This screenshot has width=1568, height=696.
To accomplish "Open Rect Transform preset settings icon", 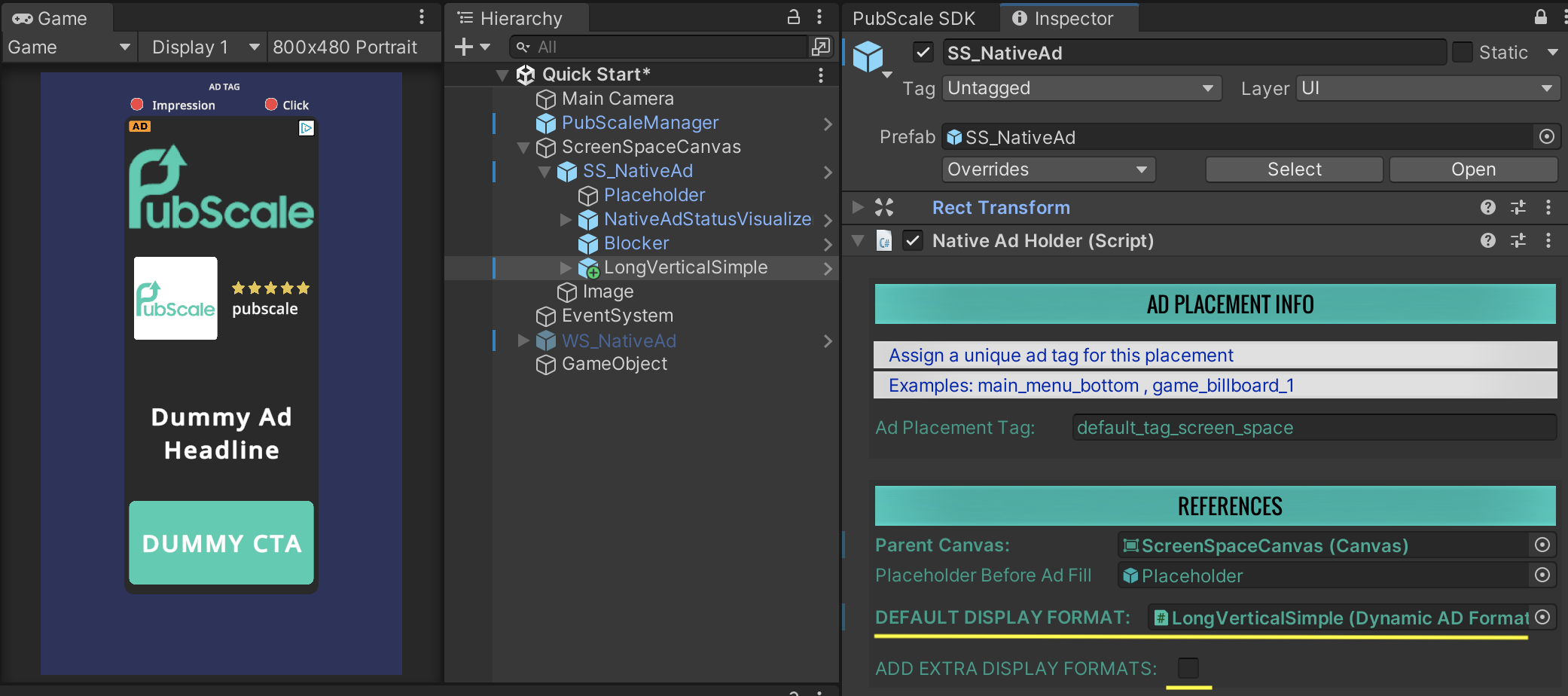I will point(1518,207).
